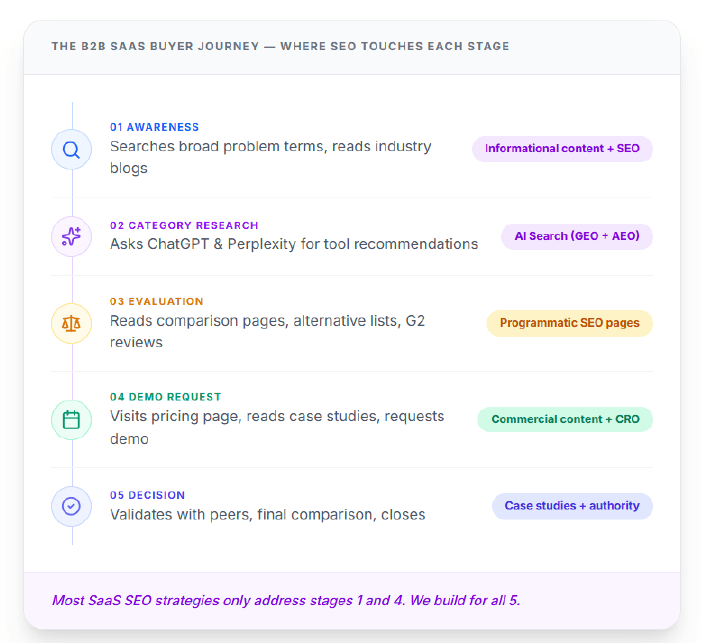Click the checkmark Decision icon
Screen dimensions: 702x643
point(71,506)
